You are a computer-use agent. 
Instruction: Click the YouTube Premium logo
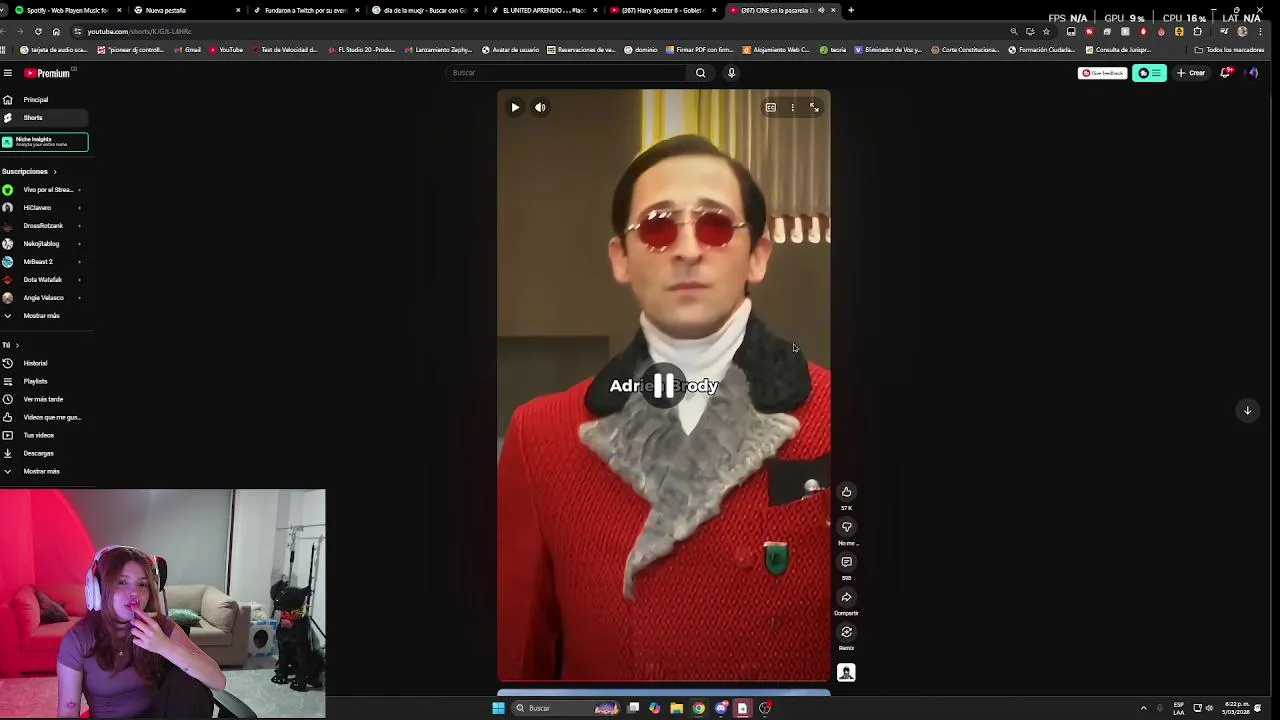point(47,73)
